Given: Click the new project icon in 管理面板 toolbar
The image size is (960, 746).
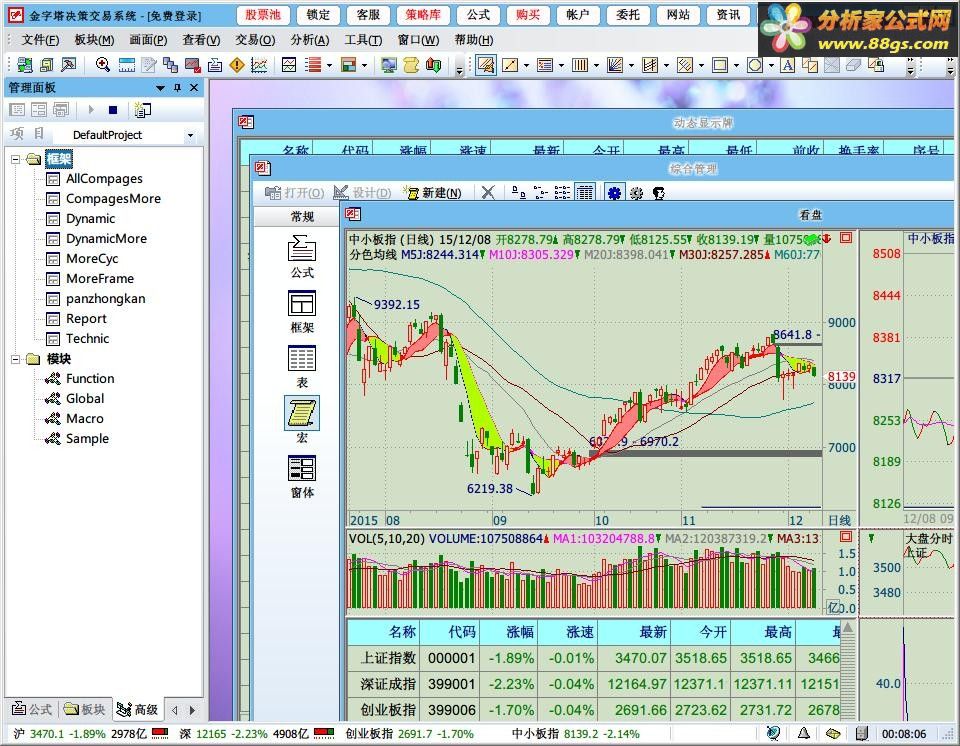Looking at the screenshot, I should point(143,110).
